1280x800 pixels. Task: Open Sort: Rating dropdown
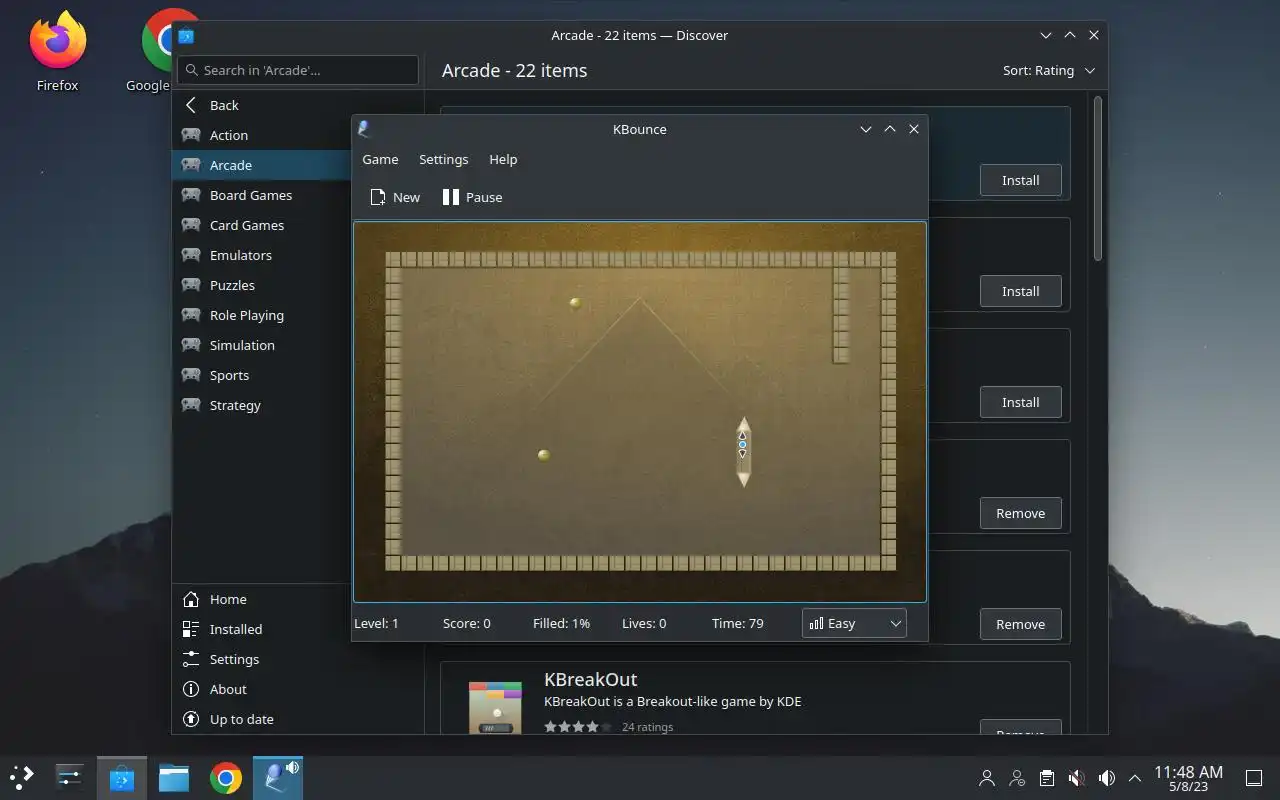pyautogui.click(x=1049, y=70)
